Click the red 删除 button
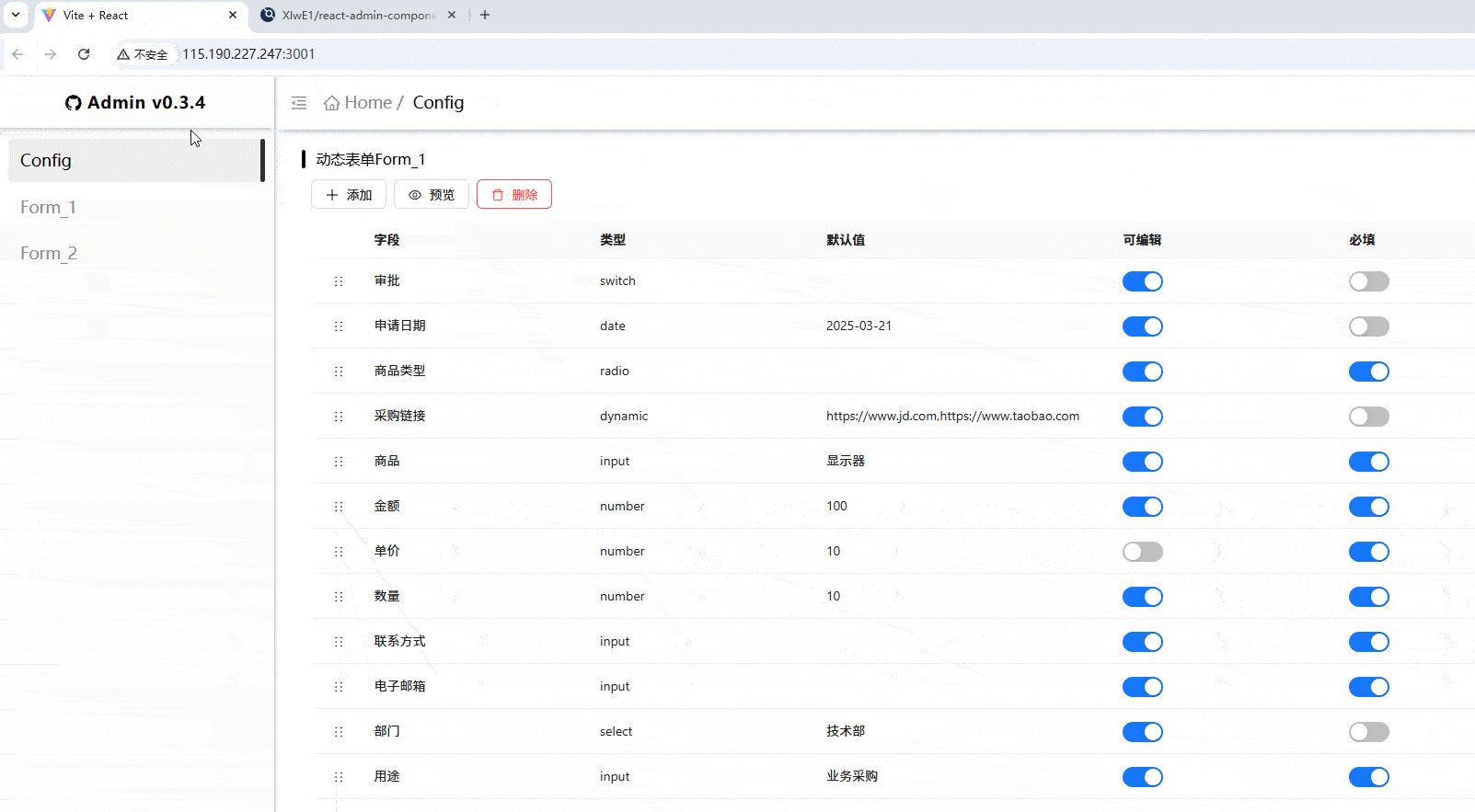The height and width of the screenshot is (812, 1475). pyautogui.click(x=514, y=195)
